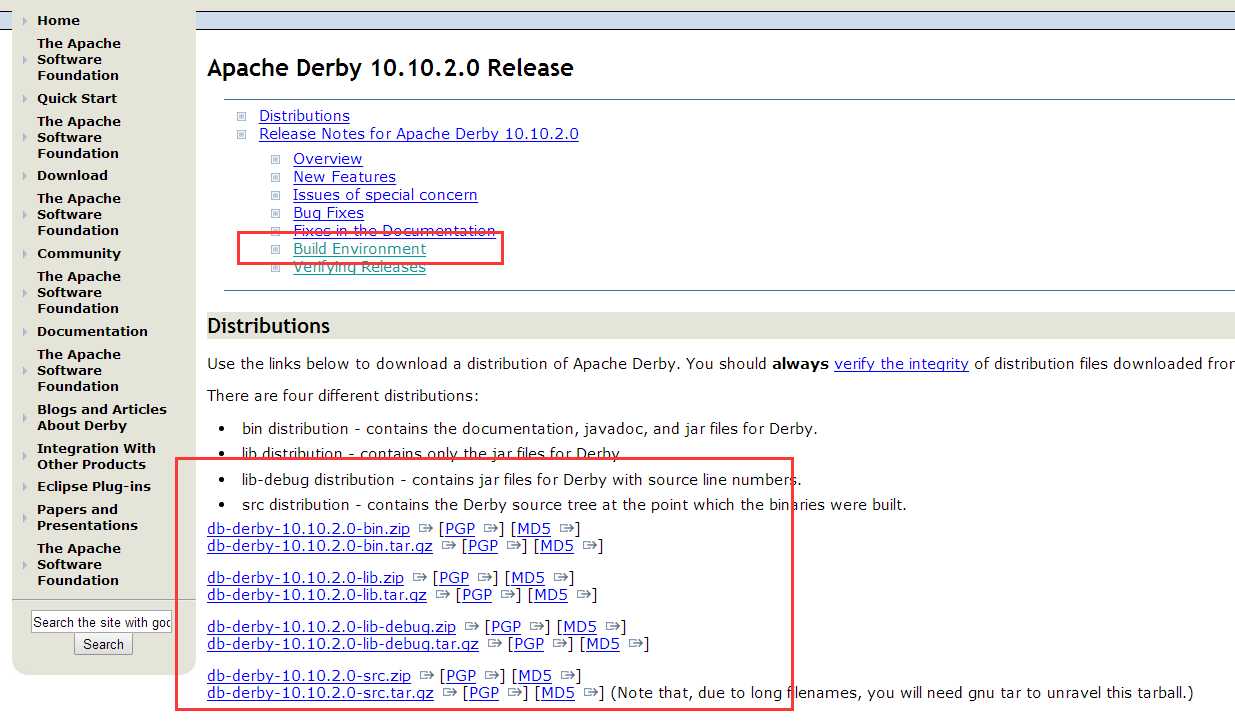The image size is (1235, 721).
Task: Click external-link icon after MD5 on bin.zip row
Action: (x=567, y=528)
